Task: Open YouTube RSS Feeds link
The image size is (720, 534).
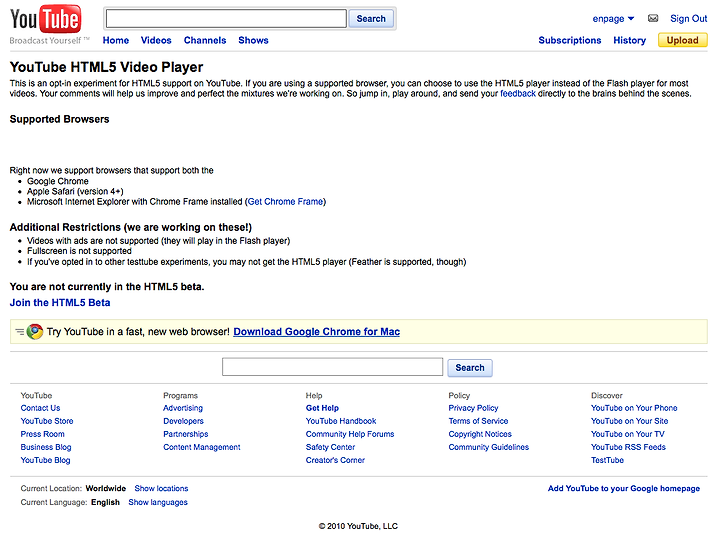Action: tap(628, 447)
